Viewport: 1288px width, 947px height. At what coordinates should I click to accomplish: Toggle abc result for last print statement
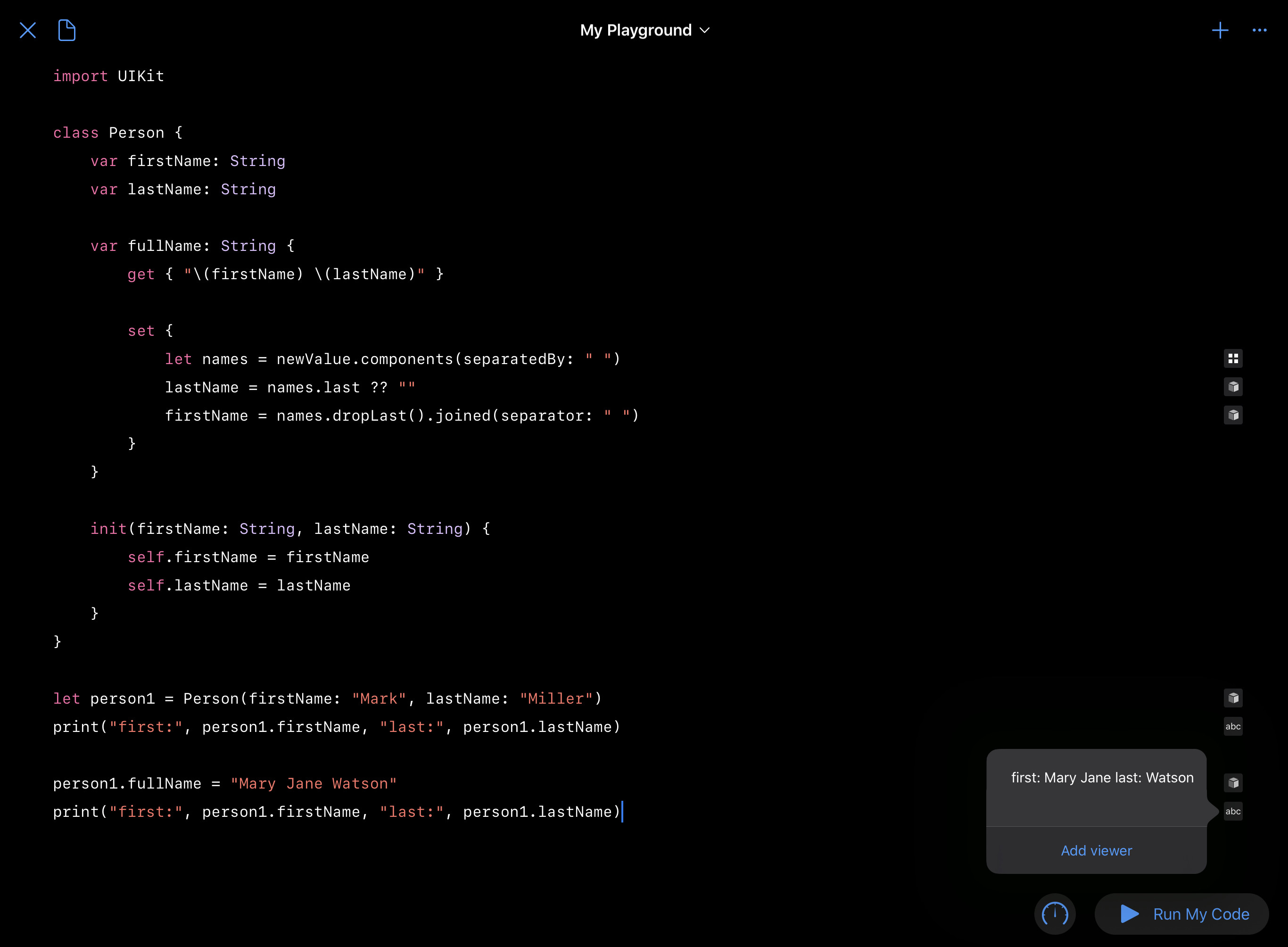click(1233, 811)
